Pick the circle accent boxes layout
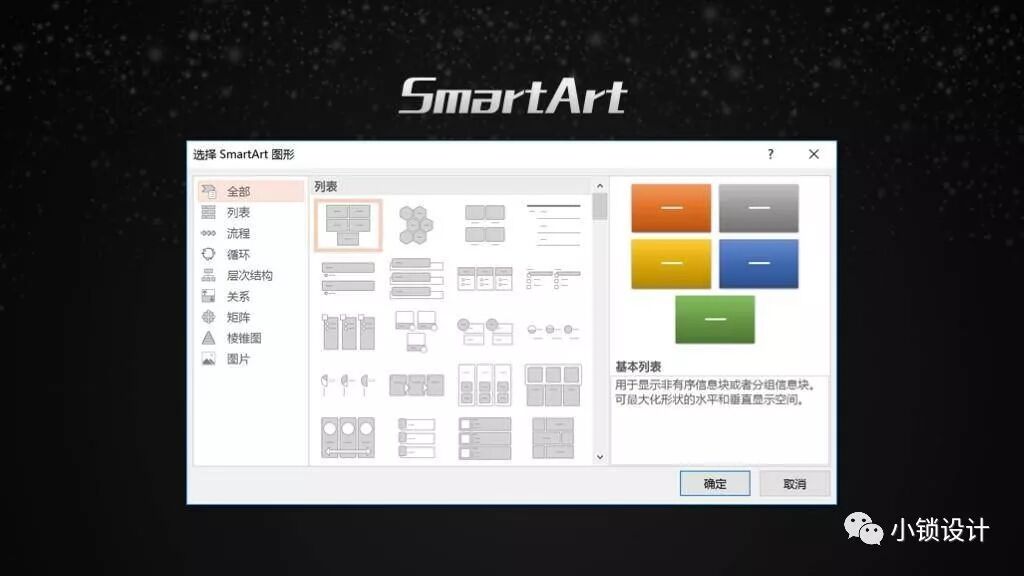The width and height of the screenshot is (1024, 576). point(485,331)
